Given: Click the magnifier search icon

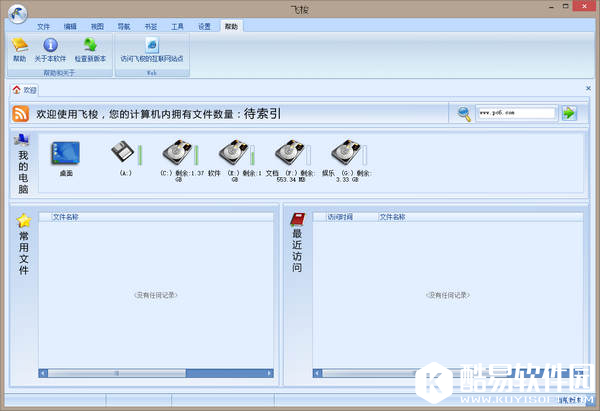Looking at the screenshot, I should 464,113.
